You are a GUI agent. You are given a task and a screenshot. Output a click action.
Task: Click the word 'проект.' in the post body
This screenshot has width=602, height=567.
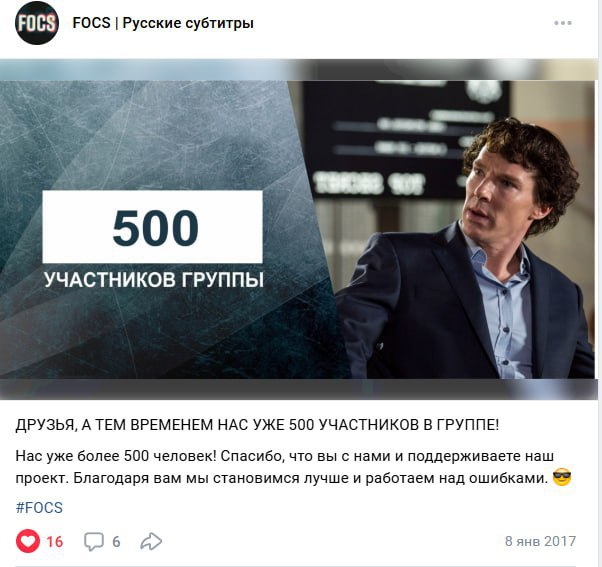click(42, 479)
